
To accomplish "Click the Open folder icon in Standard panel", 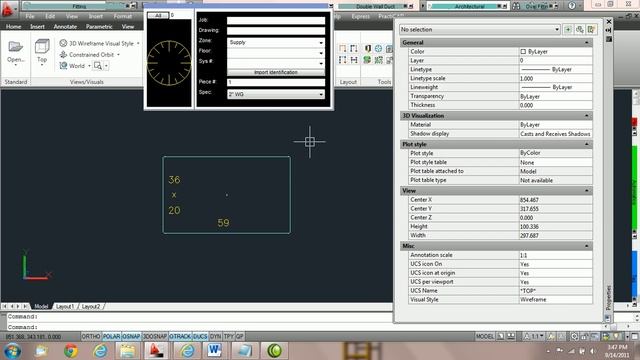I will coord(16,47).
